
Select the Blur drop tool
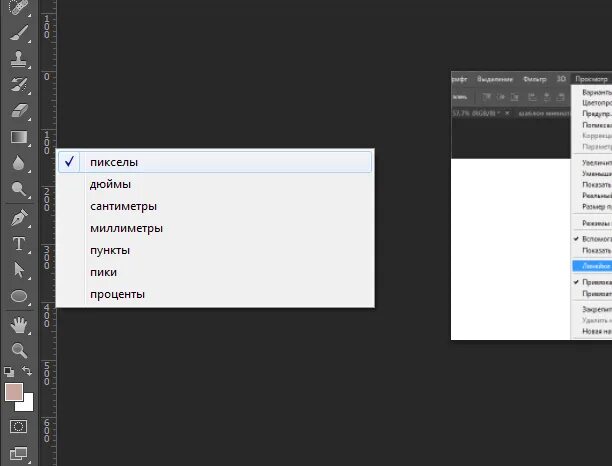[x=18, y=163]
